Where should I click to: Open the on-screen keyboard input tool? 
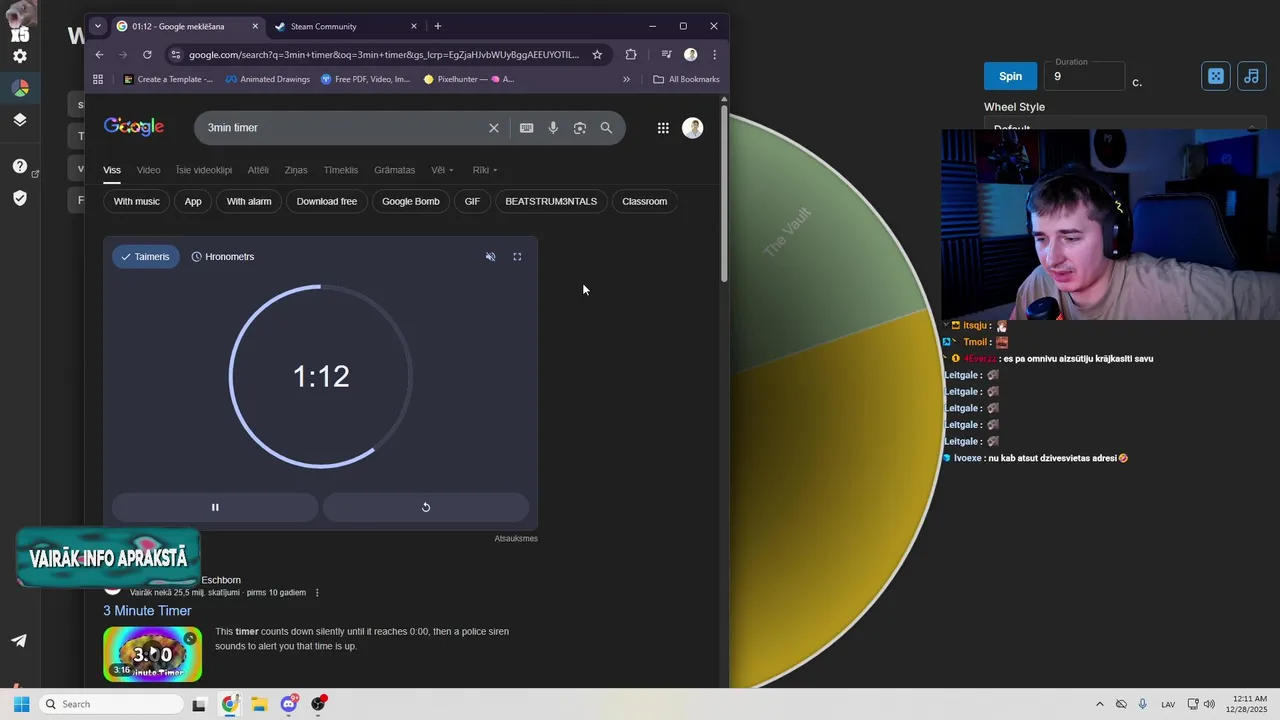click(526, 128)
